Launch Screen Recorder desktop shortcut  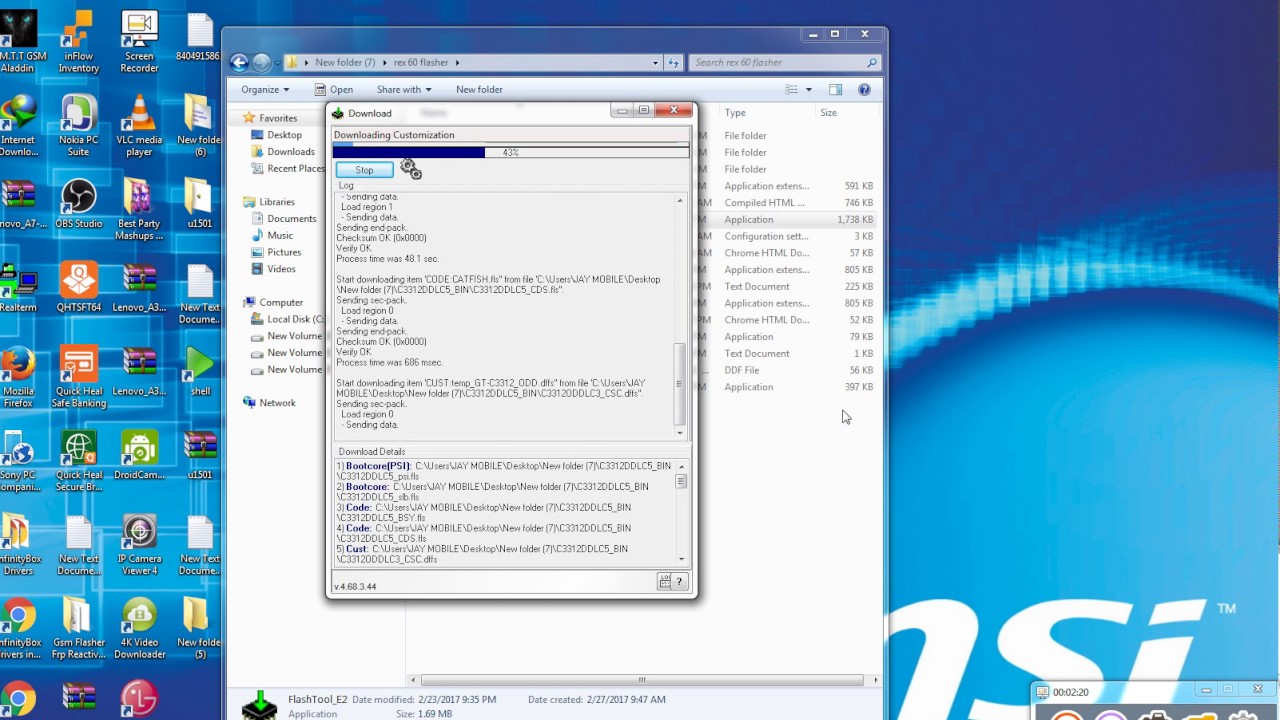139,42
